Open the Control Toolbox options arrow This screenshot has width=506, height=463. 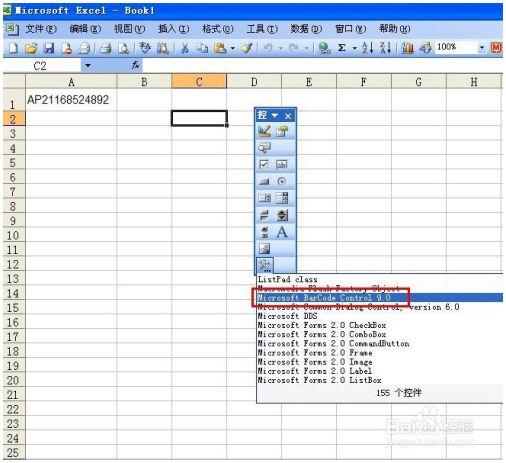[x=275, y=115]
